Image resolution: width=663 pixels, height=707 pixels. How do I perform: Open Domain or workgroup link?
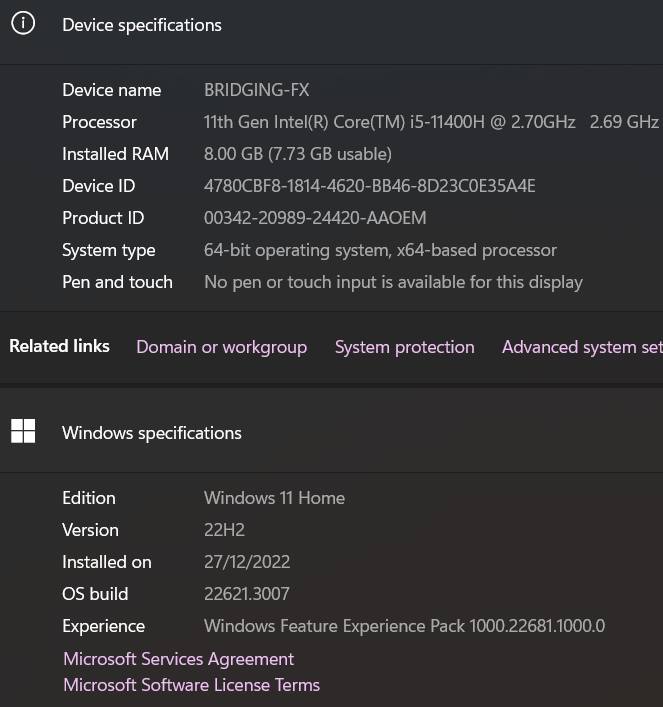(x=221, y=347)
